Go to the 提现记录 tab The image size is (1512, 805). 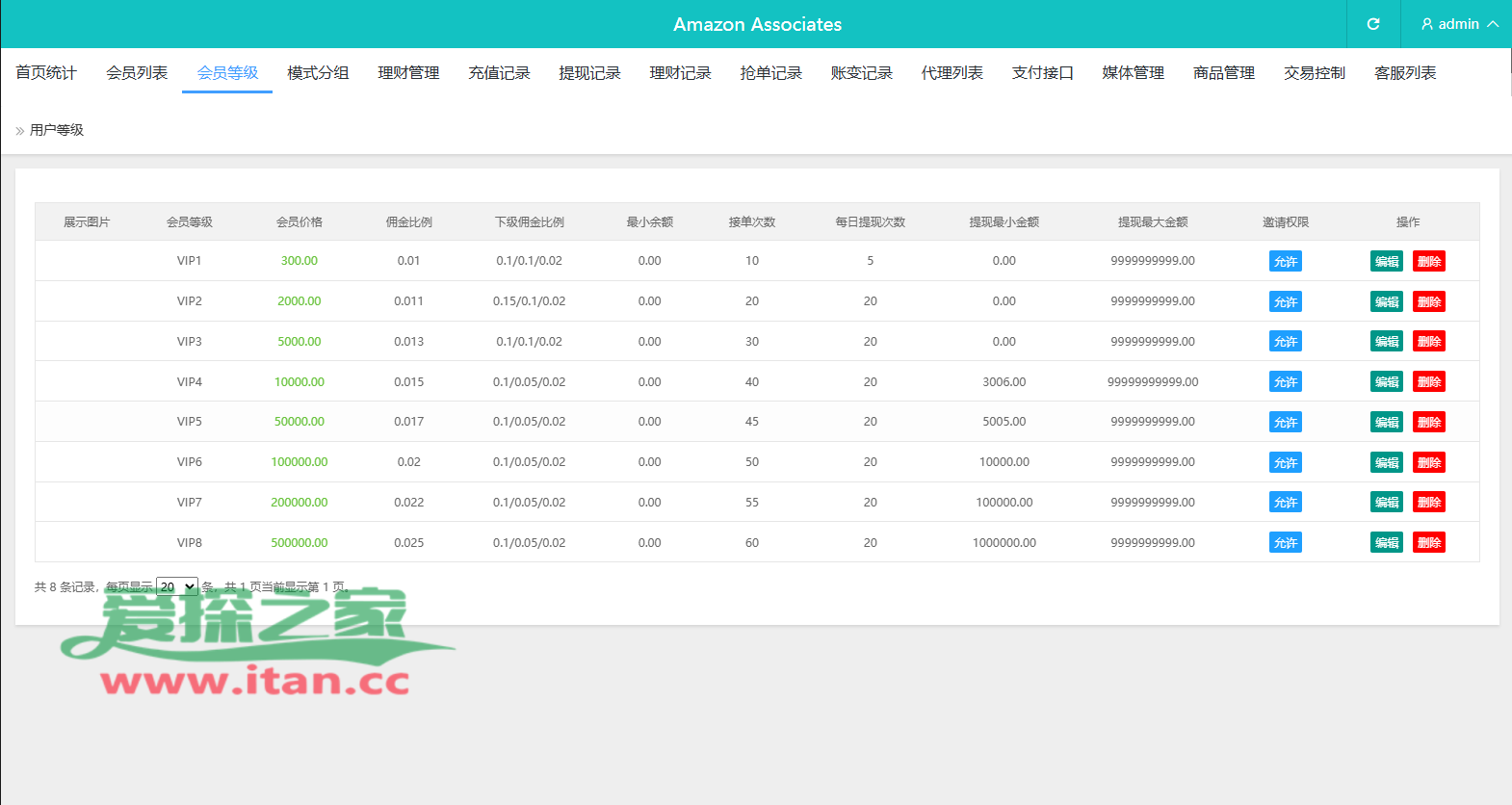[x=589, y=73]
